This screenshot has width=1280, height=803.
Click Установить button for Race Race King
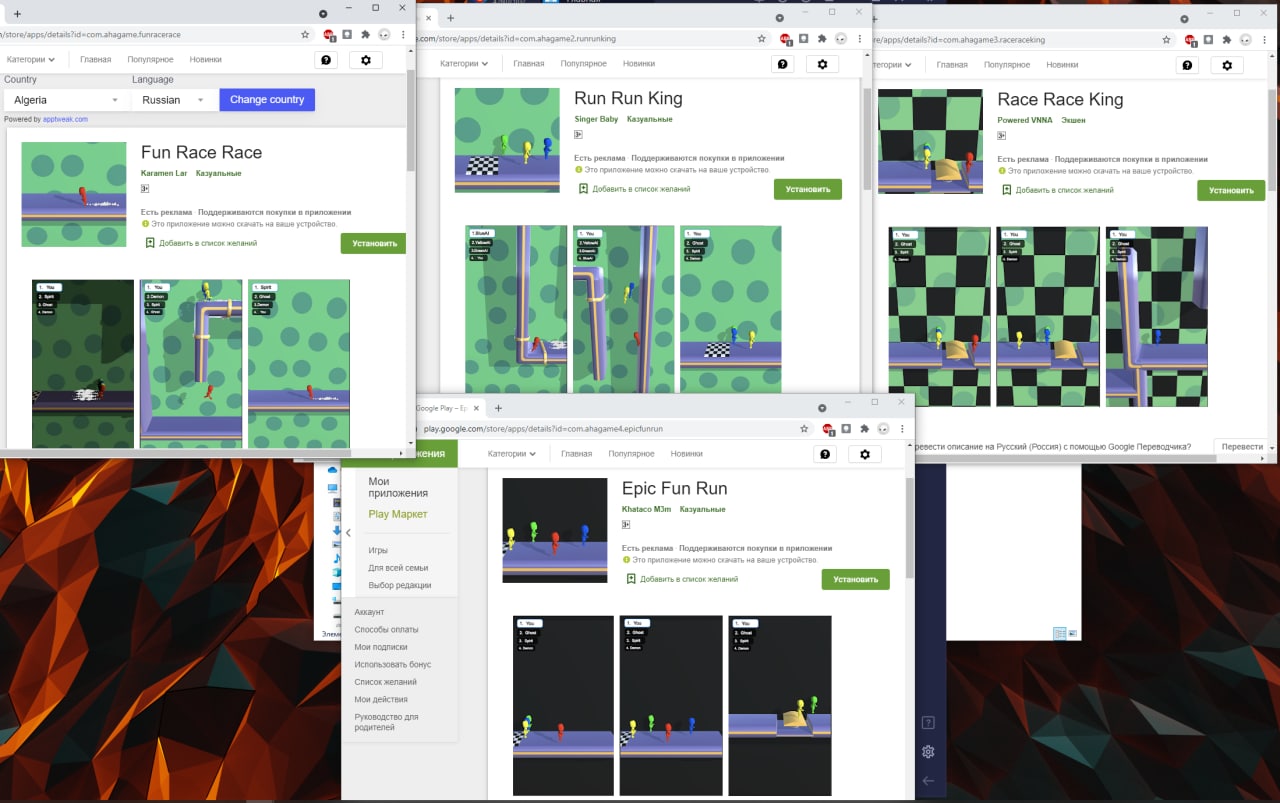(x=1231, y=190)
